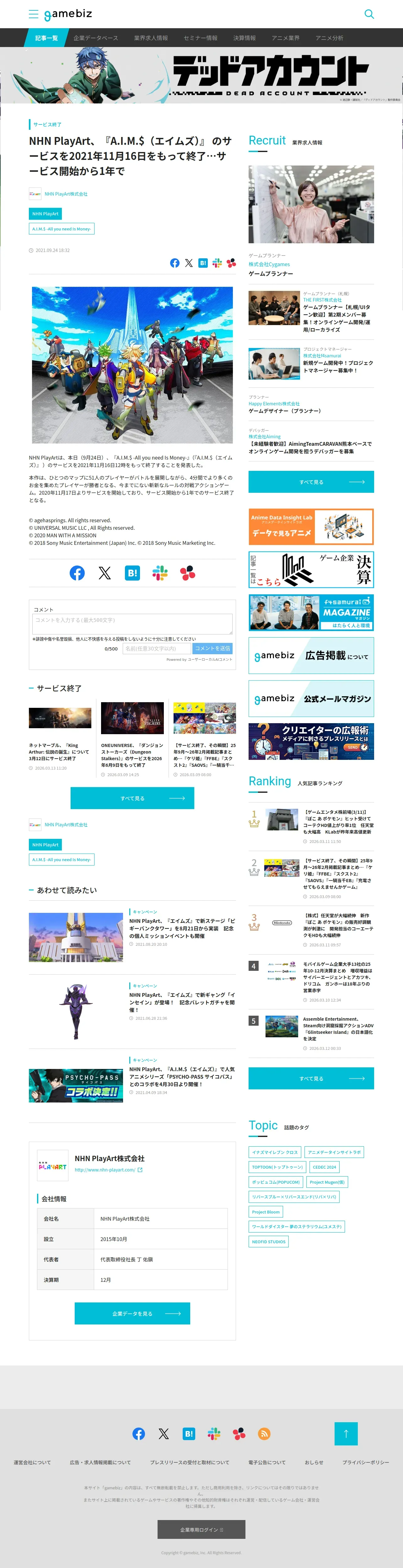403x1568 pixels.
Task: Open the イナズマイレブン クロス topic tag
Action: tap(274, 1152)
